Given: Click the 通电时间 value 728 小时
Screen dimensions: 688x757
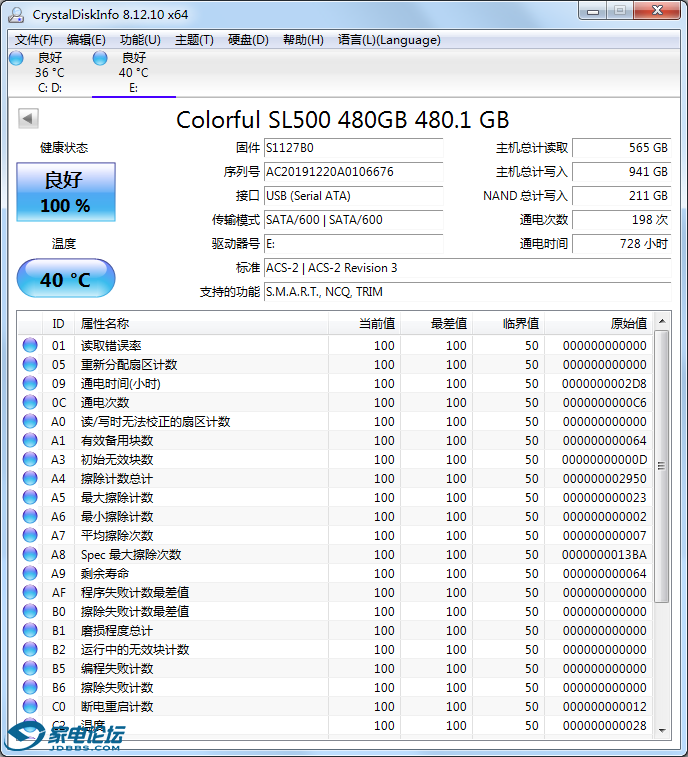Looking at the screenshot, I should (622, 244).
